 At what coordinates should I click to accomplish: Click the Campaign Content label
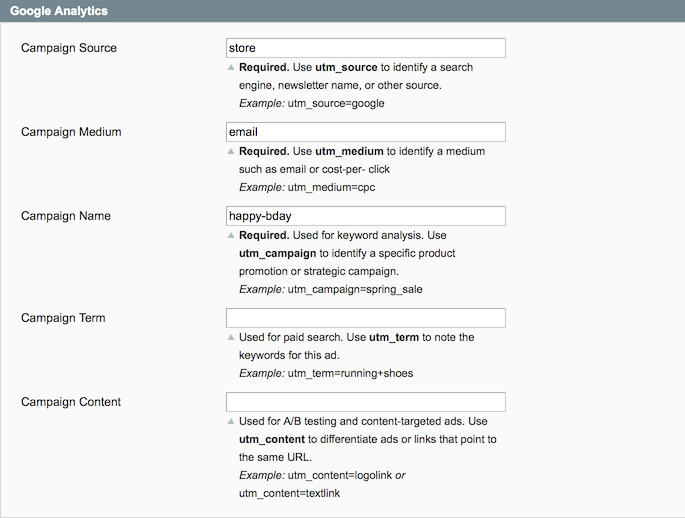[x=71, y=402]
